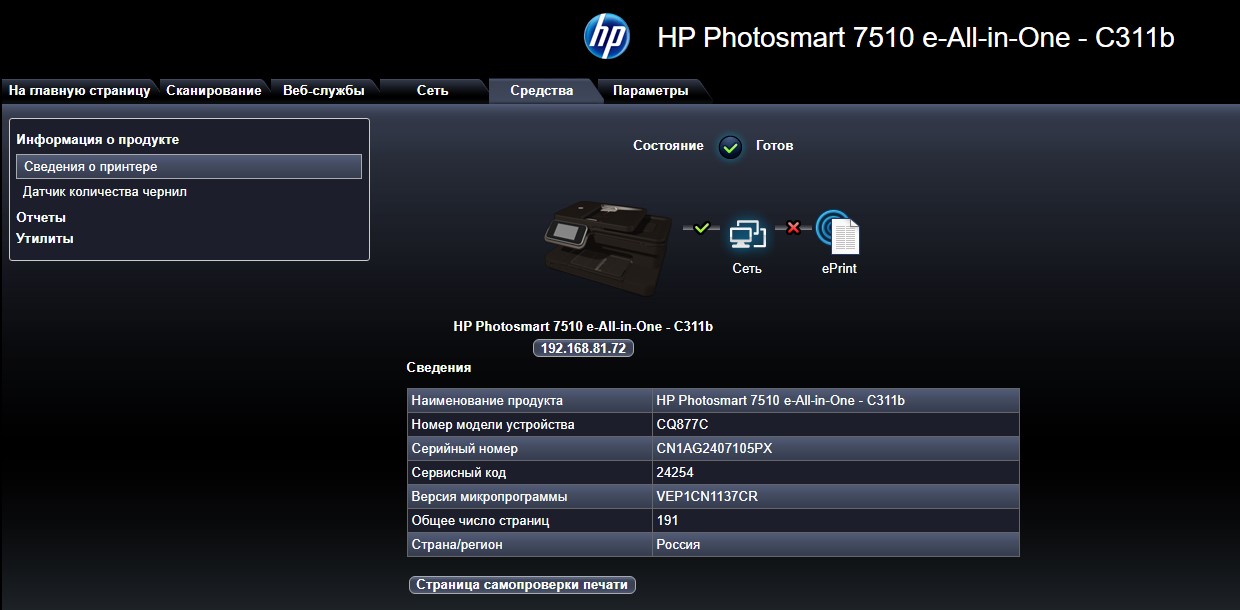
Task: Click Страница самопроверки печати button
Action: pyautogui.click(x=522, y=584)
